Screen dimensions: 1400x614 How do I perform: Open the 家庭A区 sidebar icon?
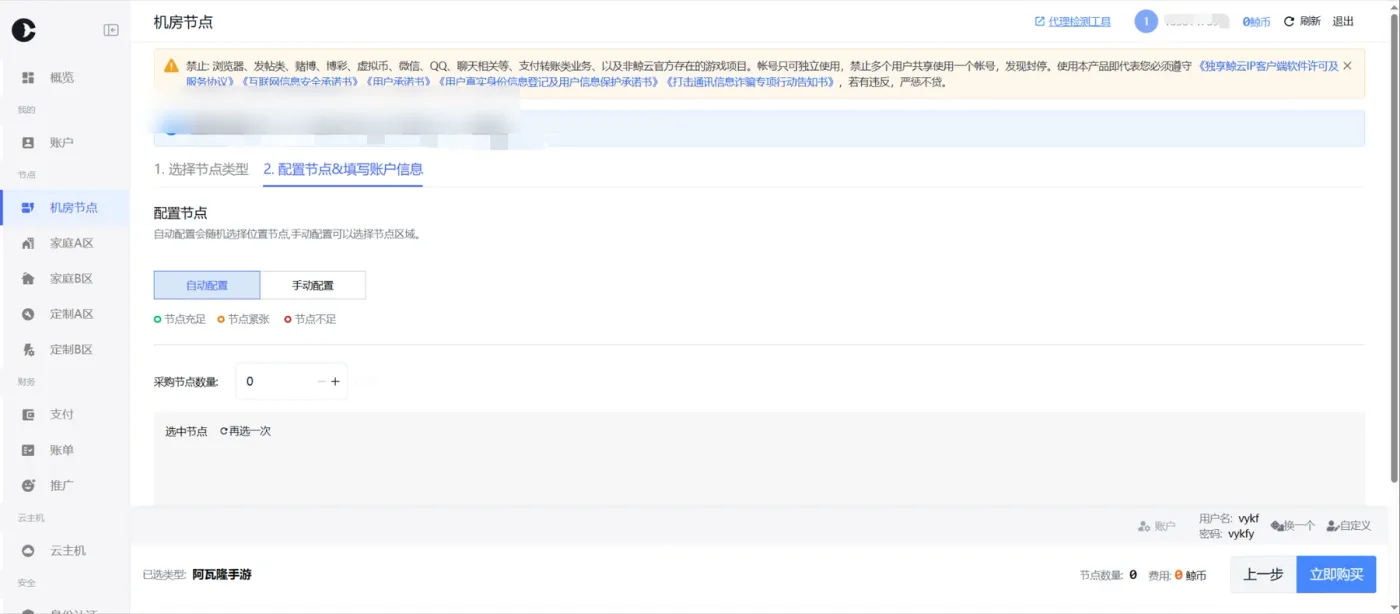28,243
